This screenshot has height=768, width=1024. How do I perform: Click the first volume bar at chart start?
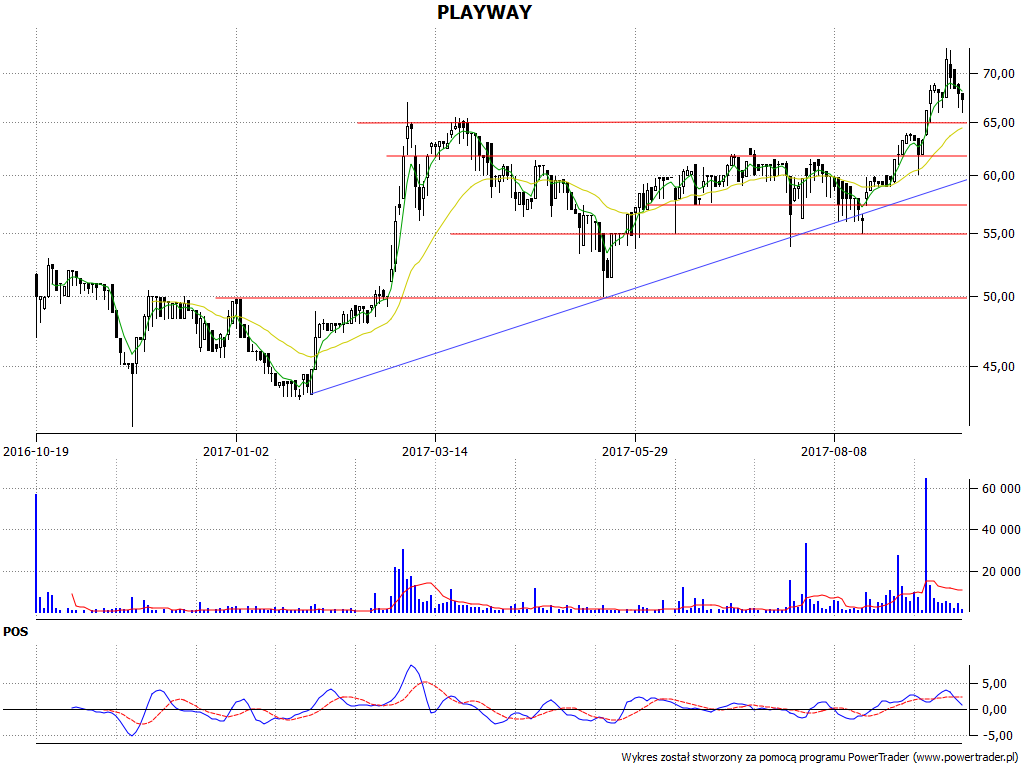click(x=36, y=553)
